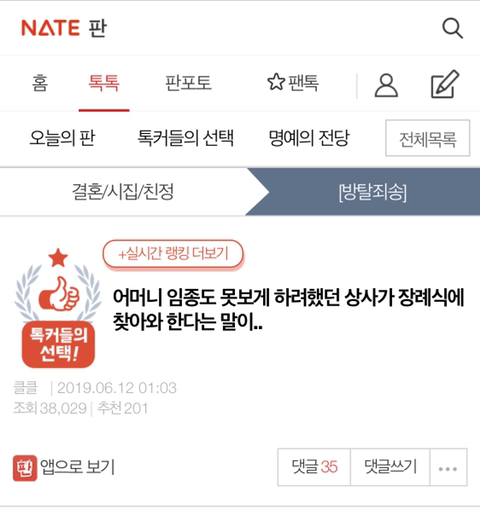Click the 결혼/시집/친정 category breadcrumb

pos(123,192)
